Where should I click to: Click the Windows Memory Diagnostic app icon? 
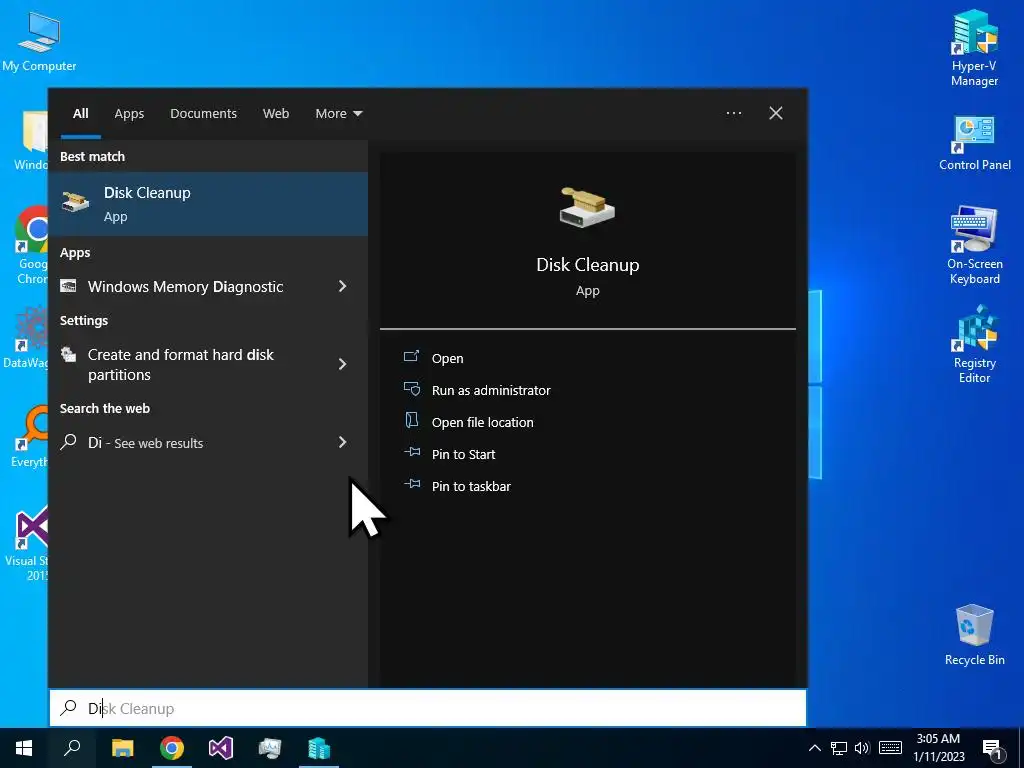[x=69, y=286]
